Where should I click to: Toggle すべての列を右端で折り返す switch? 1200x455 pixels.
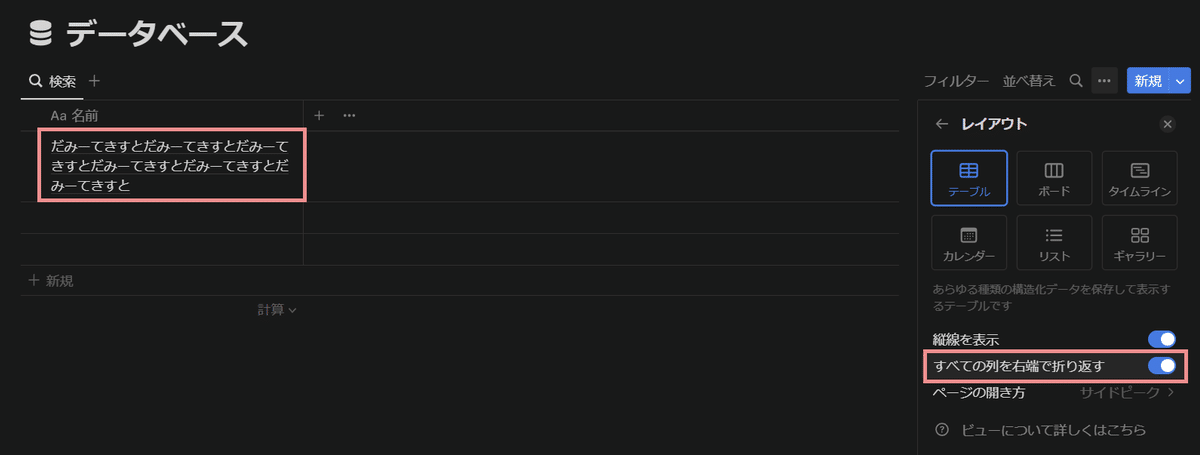(1161, 366)
